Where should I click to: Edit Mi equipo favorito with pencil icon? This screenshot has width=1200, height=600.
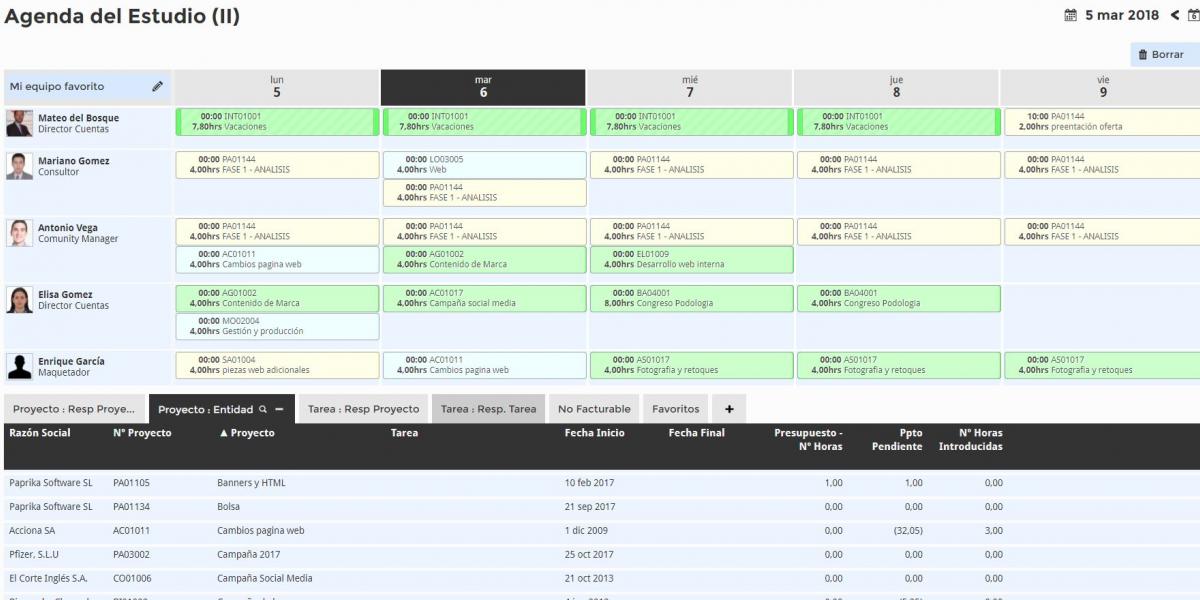pyautogui.click(x=157, y=87)
